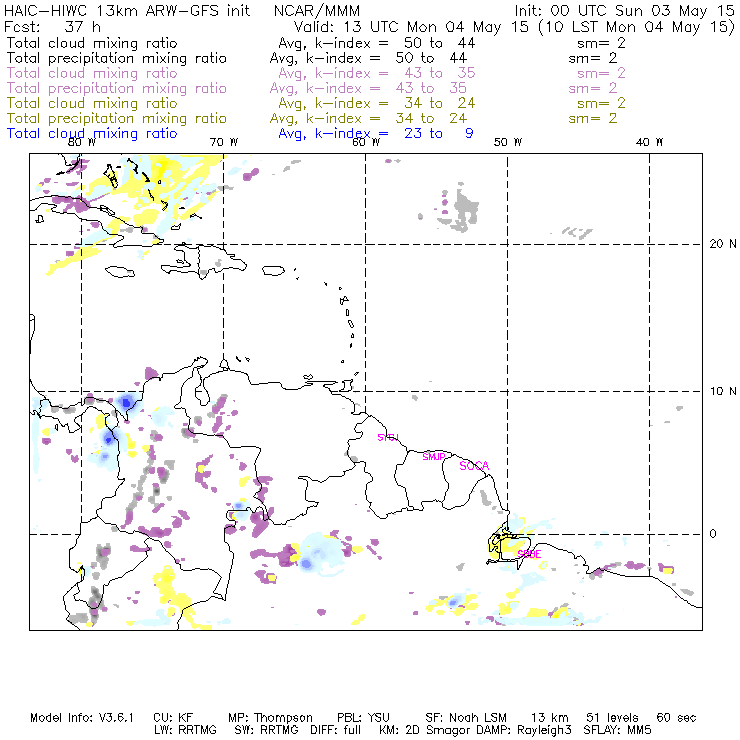Click "sm= 2" on pink precipitation row

593,89
